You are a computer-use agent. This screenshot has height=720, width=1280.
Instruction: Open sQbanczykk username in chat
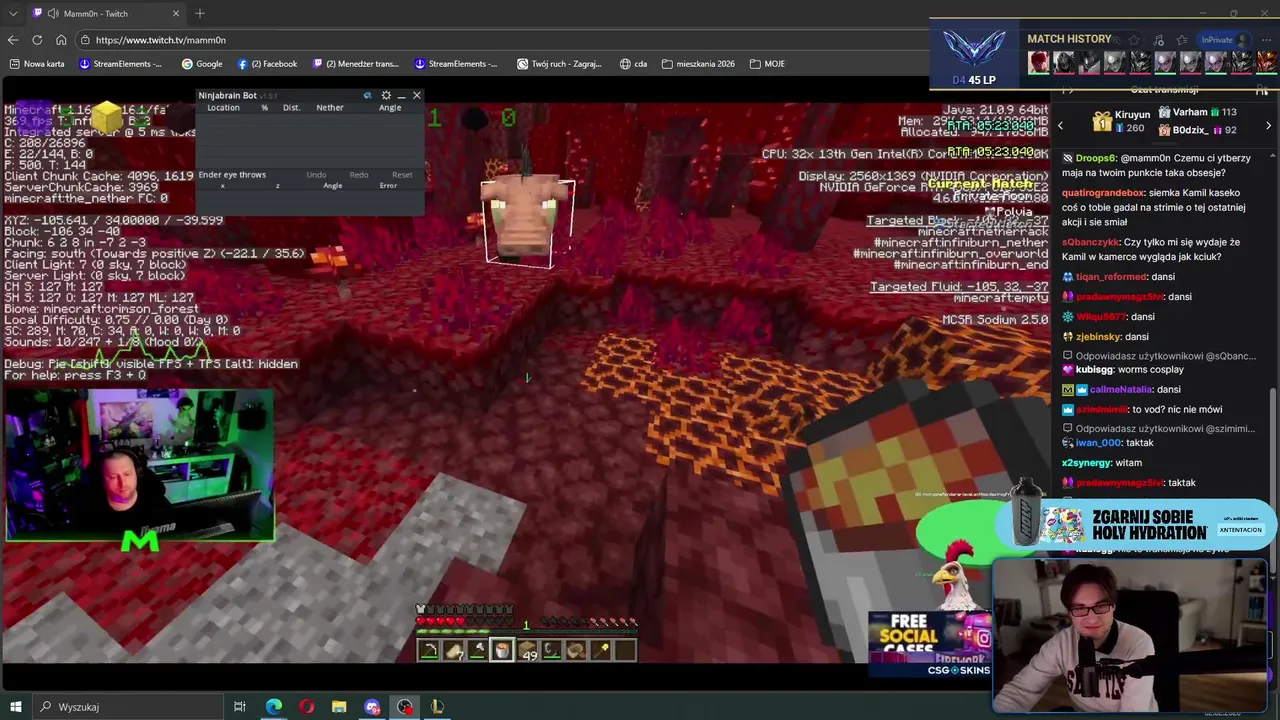click(1091, 242)
